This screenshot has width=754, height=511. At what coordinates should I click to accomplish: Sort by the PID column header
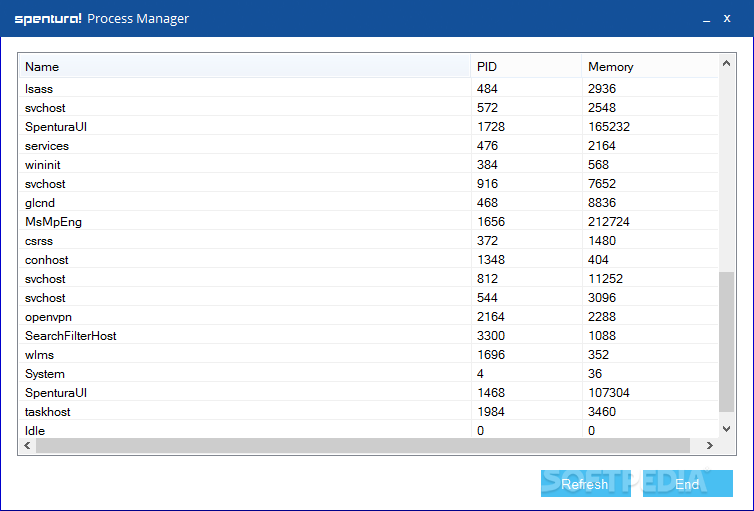[x=526, y=66]
